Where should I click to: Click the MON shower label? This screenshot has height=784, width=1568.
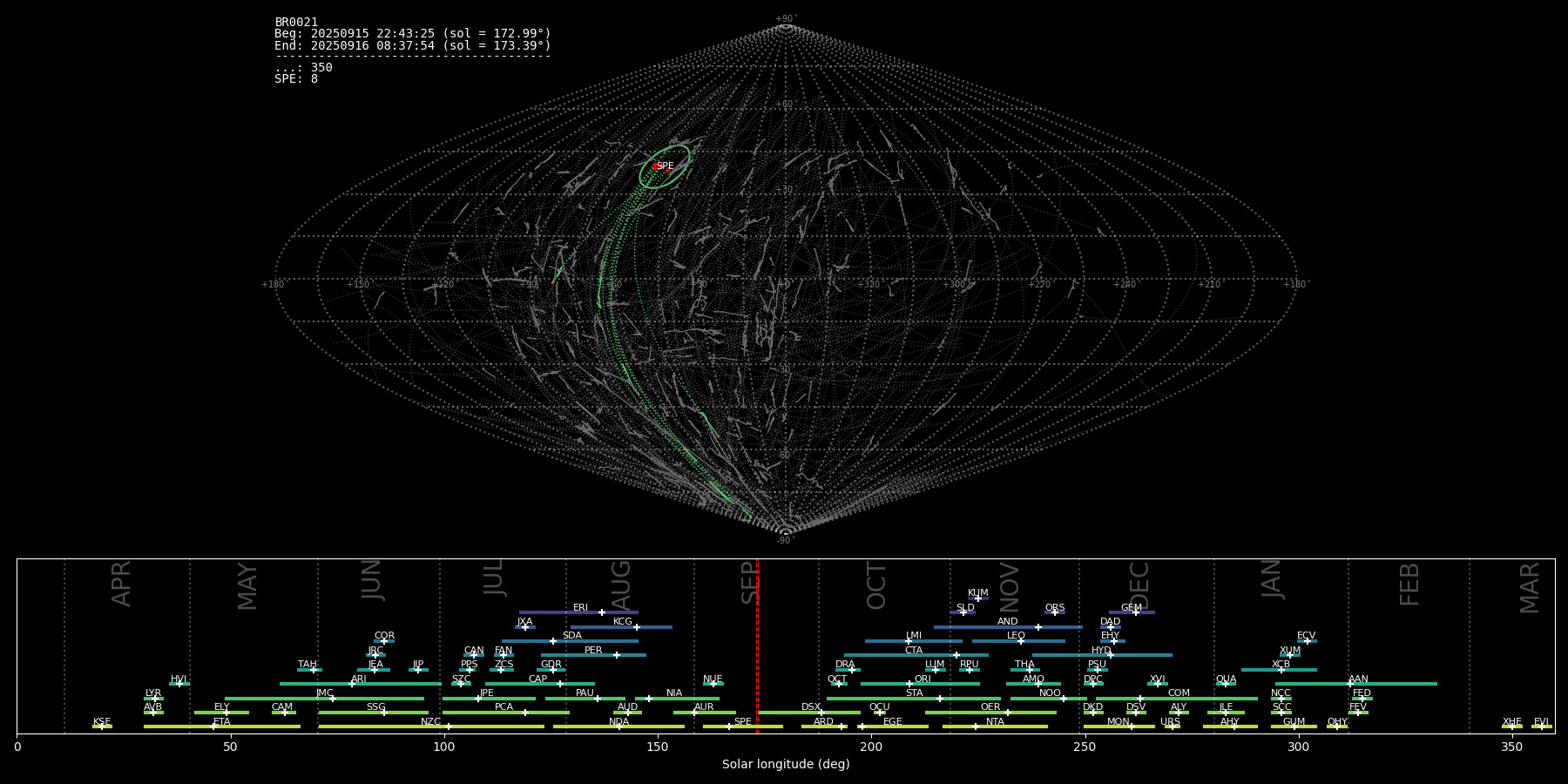(x=1119, y=721)
